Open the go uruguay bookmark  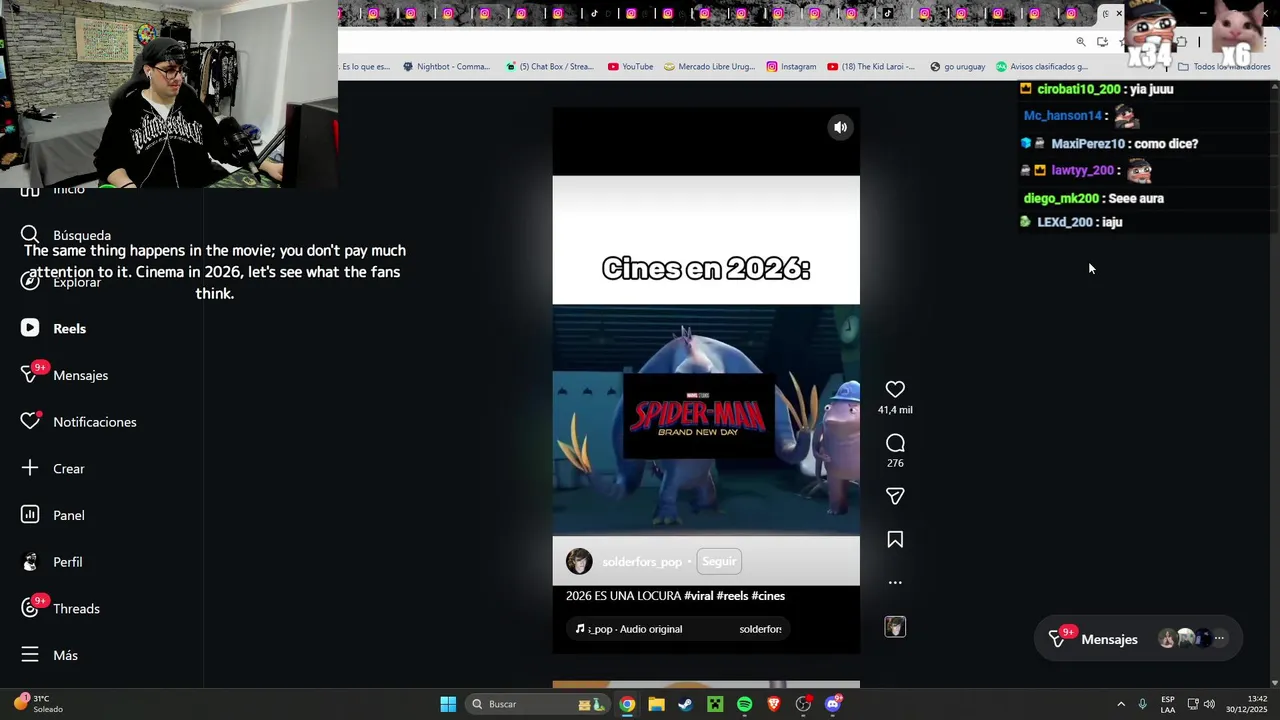coord(957,67)
